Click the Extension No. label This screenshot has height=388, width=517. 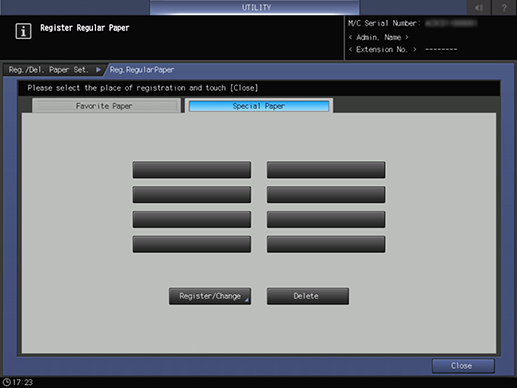pyautogui.click(x=382, y=49)
